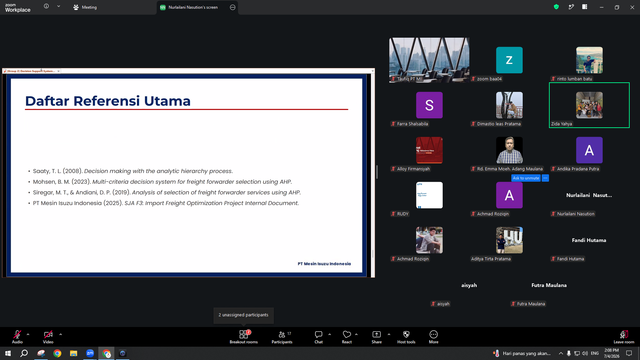This screenshot has width=640, height=360.
Task: Open Chrome from the Windows taskbar
Action: [x=57, y=353]
